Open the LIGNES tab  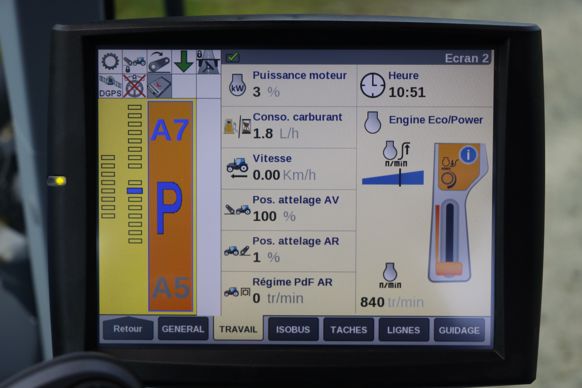point(403,330)
